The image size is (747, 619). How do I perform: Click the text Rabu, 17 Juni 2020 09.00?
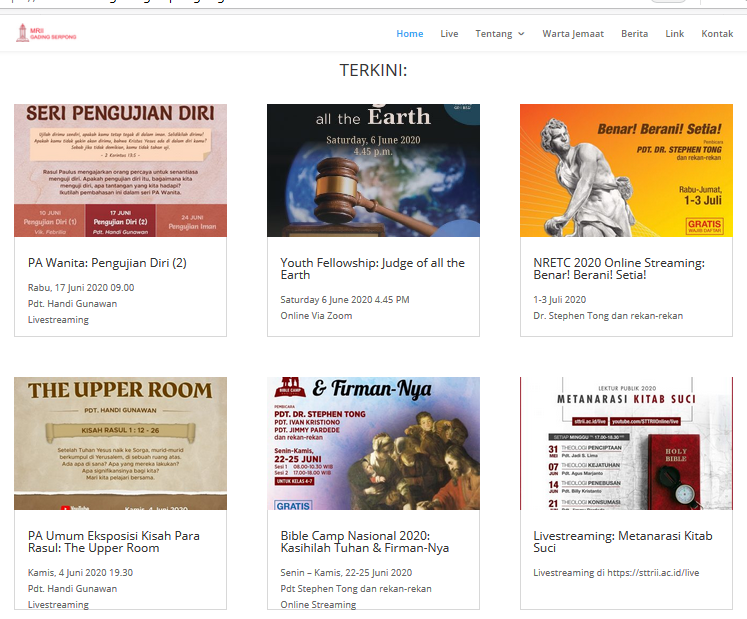click(x=81, y=288)
